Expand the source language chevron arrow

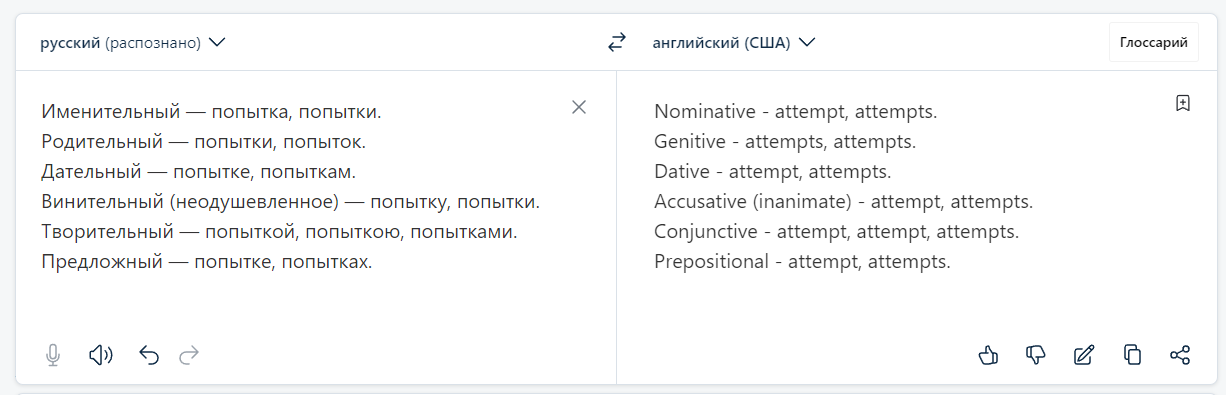217,43
